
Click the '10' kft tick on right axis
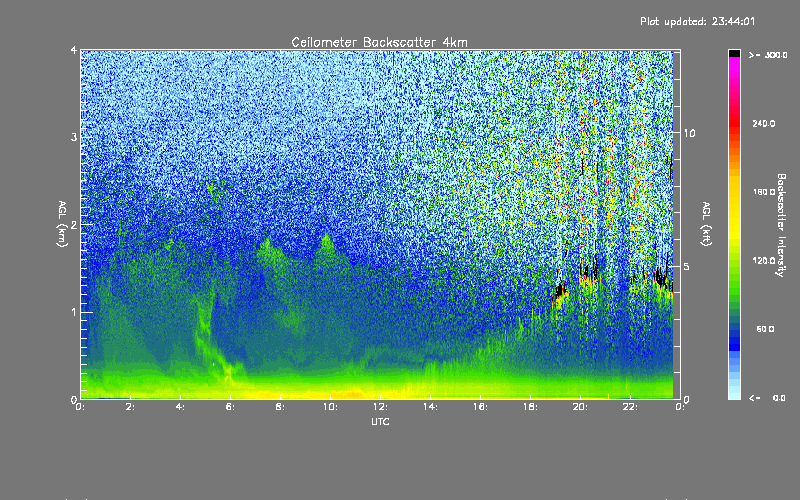coord(689,133)
